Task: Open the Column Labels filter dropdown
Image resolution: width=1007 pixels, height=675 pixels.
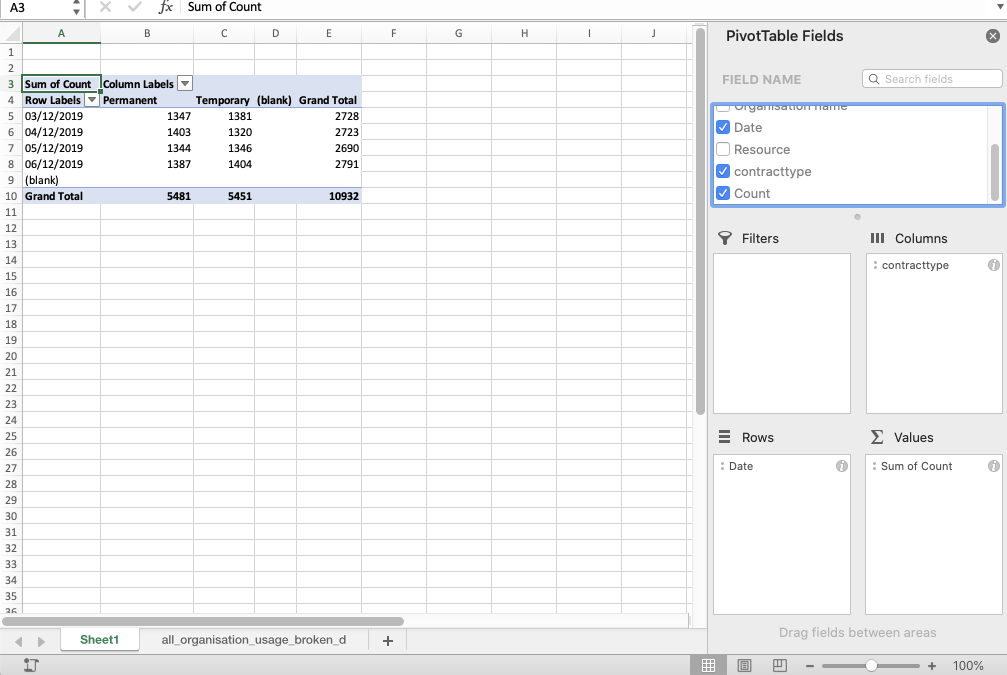Action: (185, 83)
